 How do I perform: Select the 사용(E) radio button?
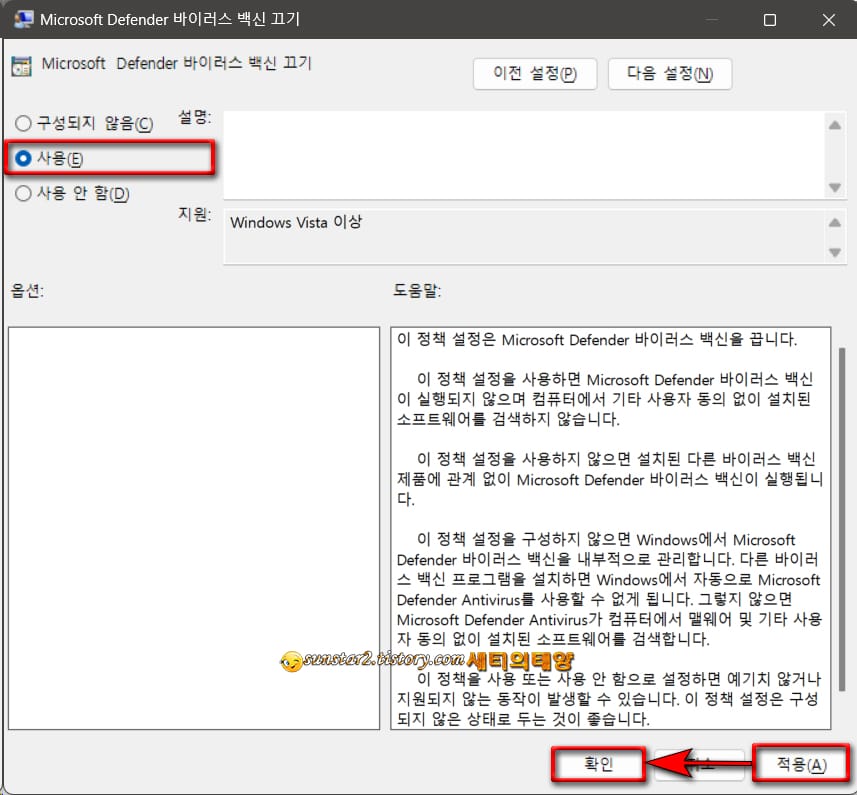pyautogui.click(x=22, y=157)
